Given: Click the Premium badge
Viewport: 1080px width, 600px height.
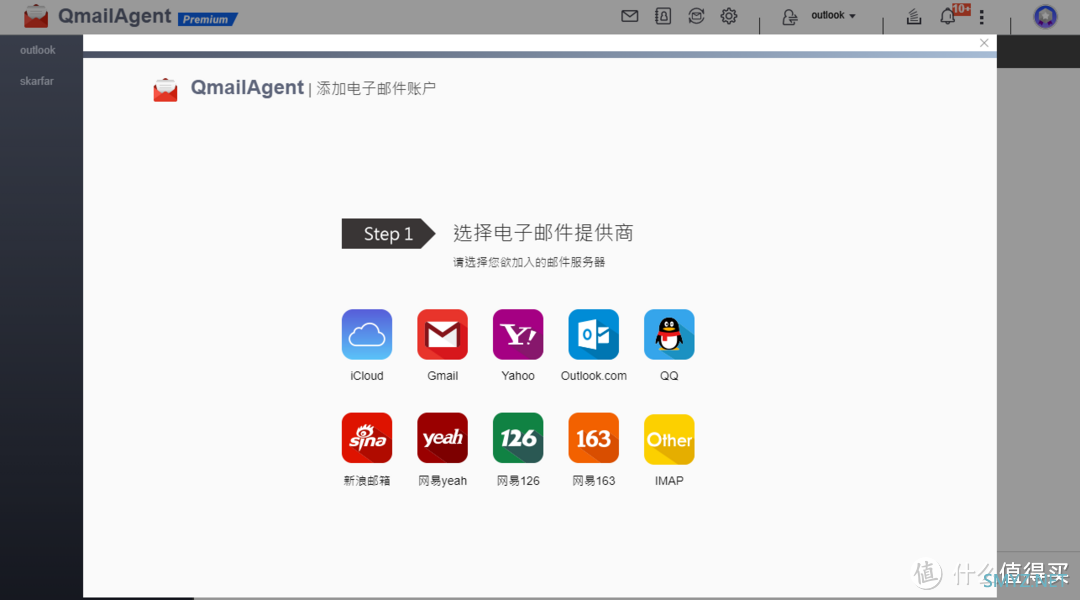Looking at the screenshot, I should [207, 19].
